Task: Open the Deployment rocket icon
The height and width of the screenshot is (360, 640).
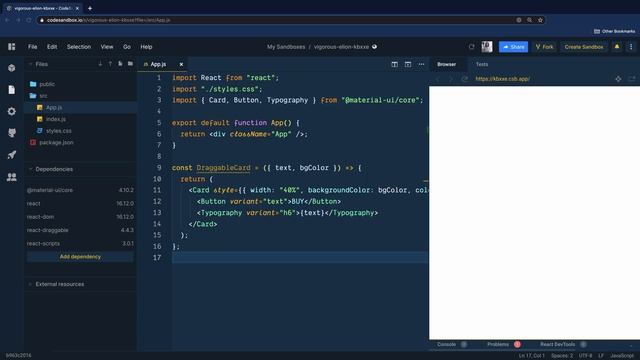Action: pos(11,155)
